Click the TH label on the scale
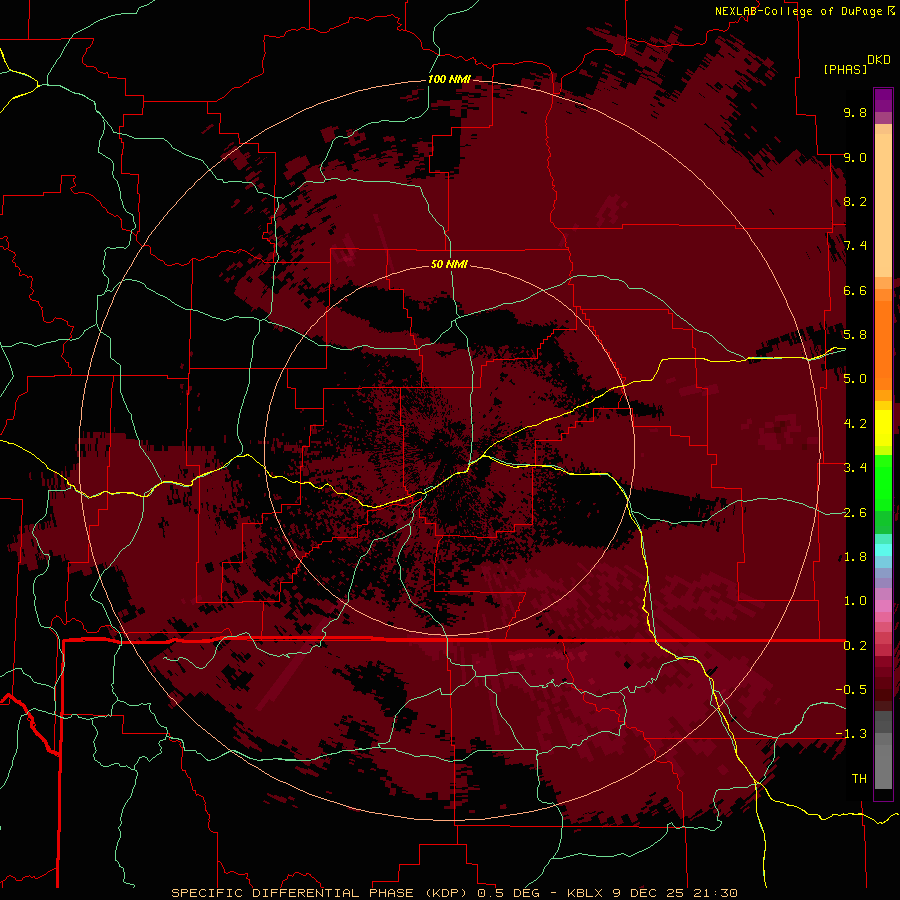 pos(859,779)
